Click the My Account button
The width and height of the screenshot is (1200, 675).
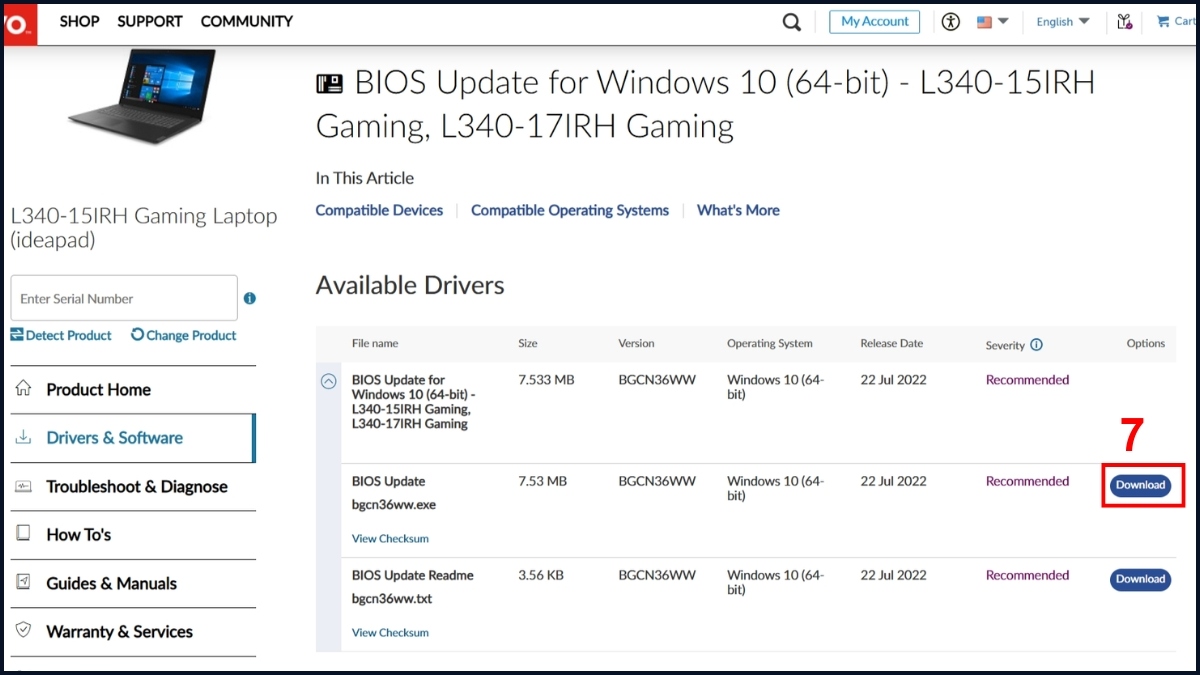point(874,22)
